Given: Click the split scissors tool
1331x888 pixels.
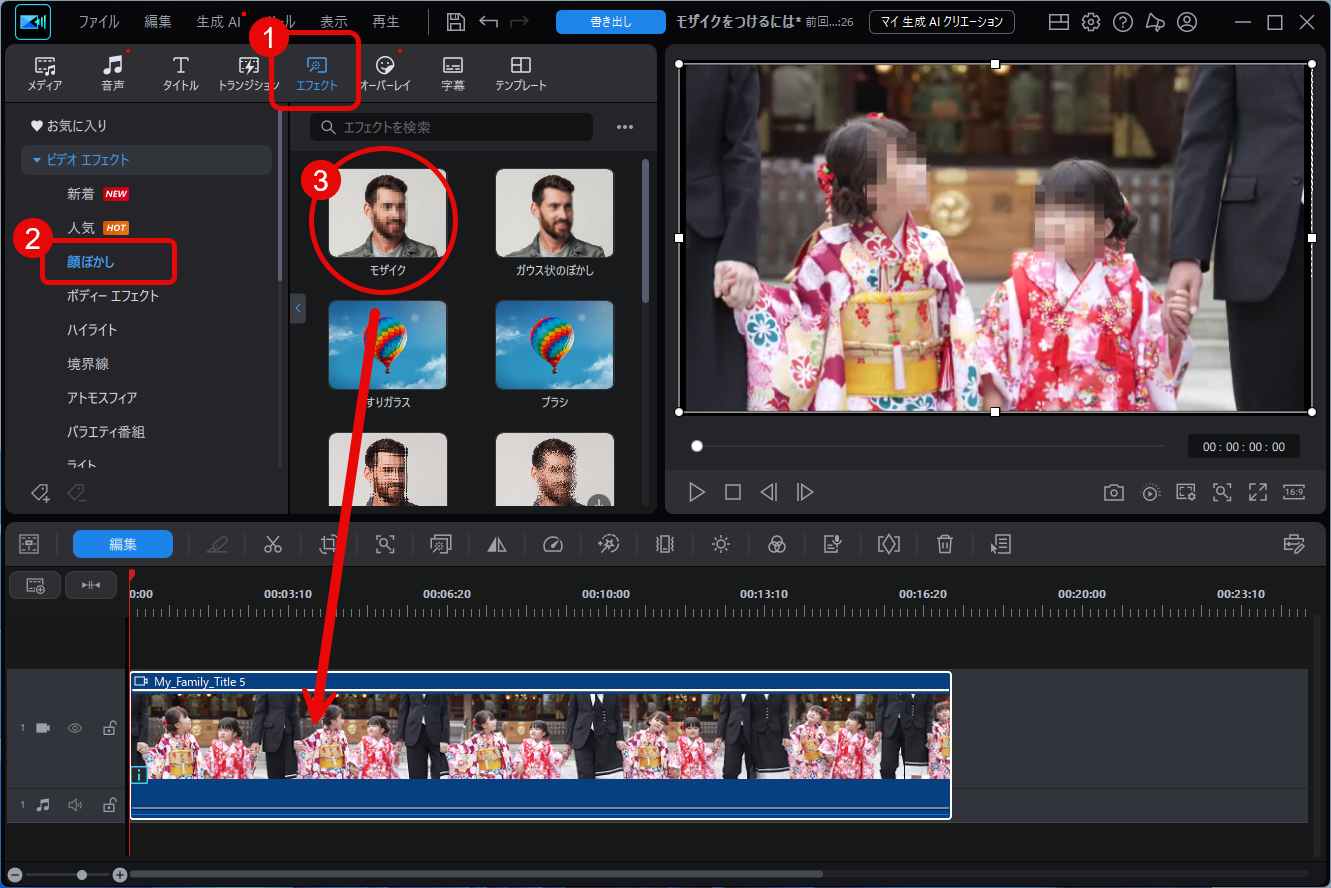Looking at the screenshot, I should point(273,544).
